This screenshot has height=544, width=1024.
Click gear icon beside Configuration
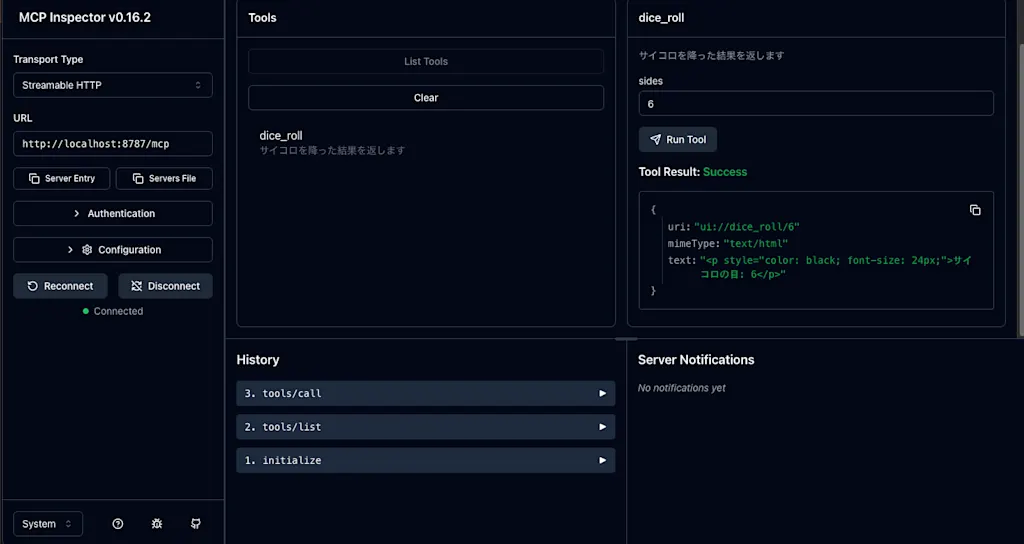[x=87, y=249]
